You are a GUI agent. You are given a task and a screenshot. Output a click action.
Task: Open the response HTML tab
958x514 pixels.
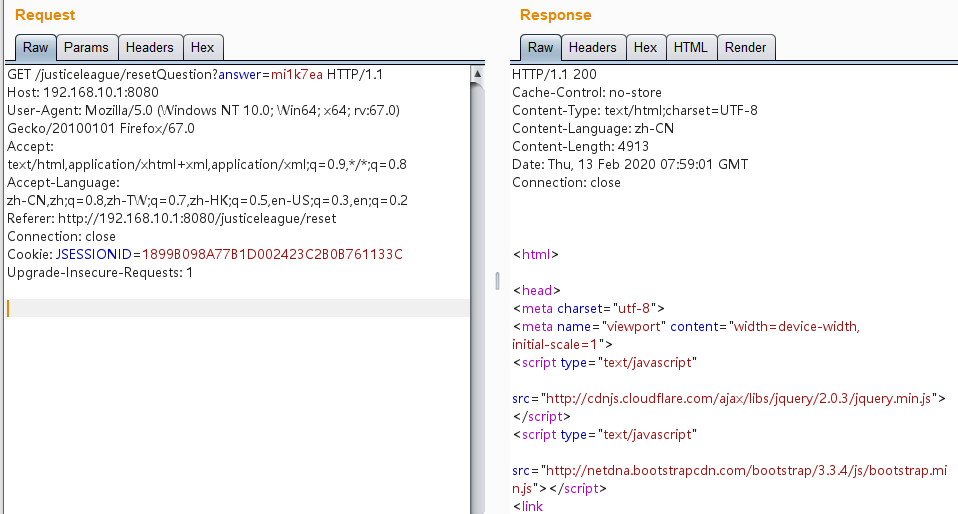pyautogui.click(x=690, y=47)
